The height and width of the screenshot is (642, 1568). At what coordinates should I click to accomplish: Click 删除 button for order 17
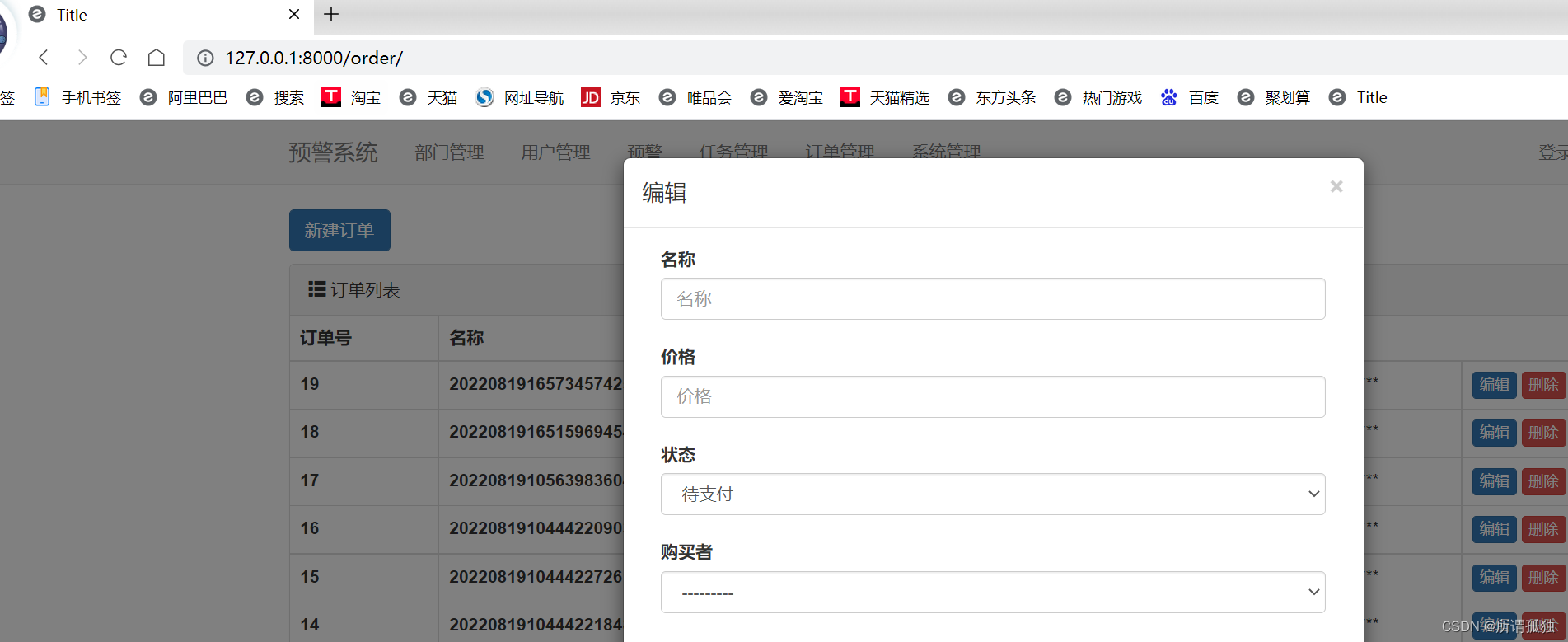pos(1543,481)
